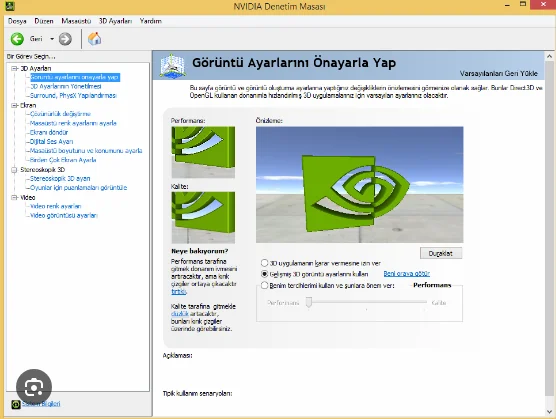Click the green Back arrow icon
This screenshot has height=419, width=556.
point(17,39)
